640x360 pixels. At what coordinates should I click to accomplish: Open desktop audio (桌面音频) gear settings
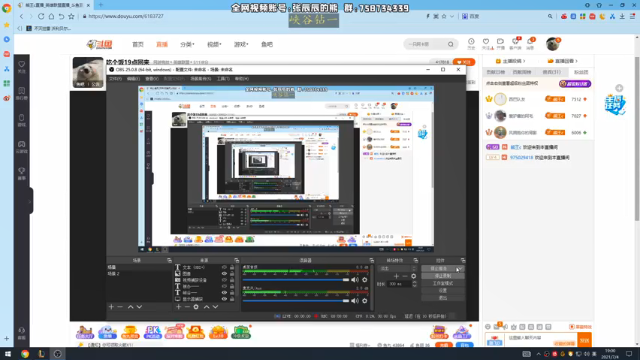pyautogui.click(x=364, y=280)
